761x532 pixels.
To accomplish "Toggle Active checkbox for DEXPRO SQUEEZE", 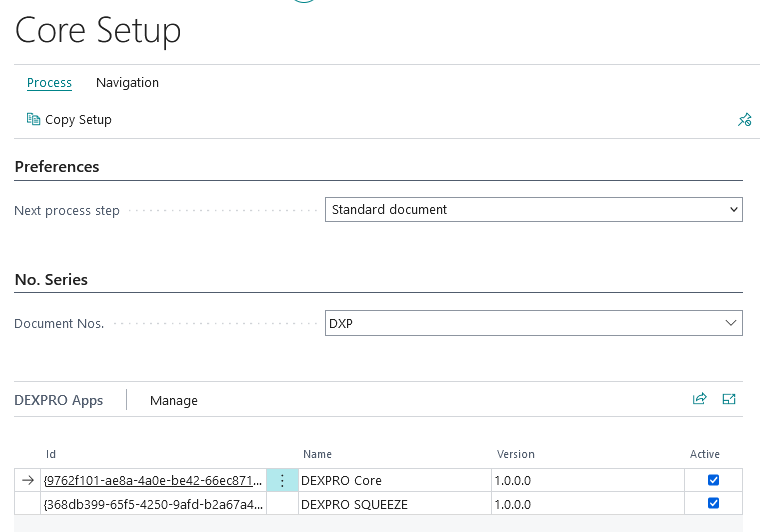I will pyautogui.click(x=713, y=504).
